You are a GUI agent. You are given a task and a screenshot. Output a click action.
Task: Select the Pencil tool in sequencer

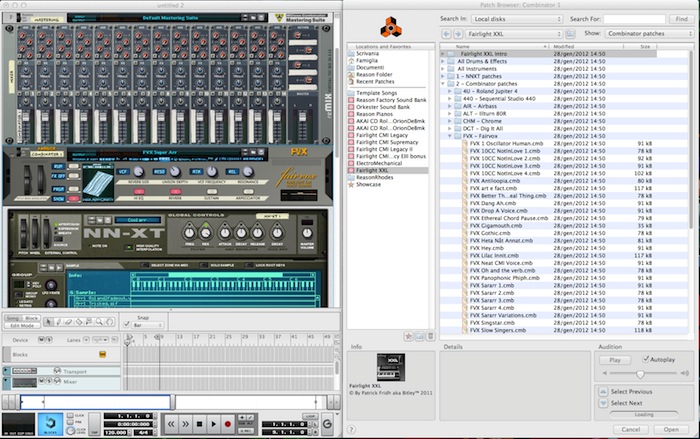tap(57, 321)
